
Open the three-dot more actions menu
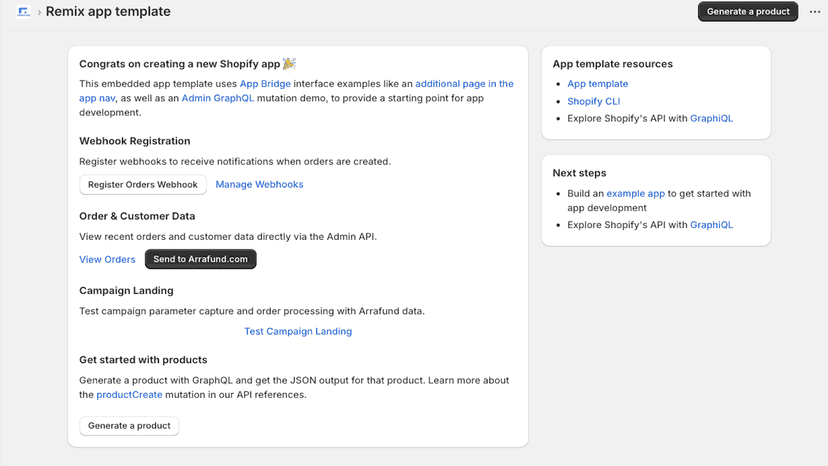815,12
